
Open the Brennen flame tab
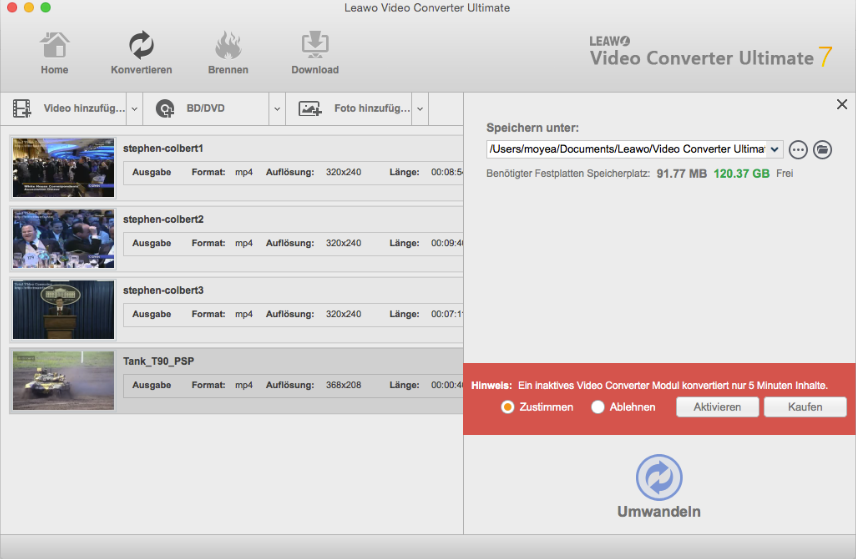coord(228,46)
